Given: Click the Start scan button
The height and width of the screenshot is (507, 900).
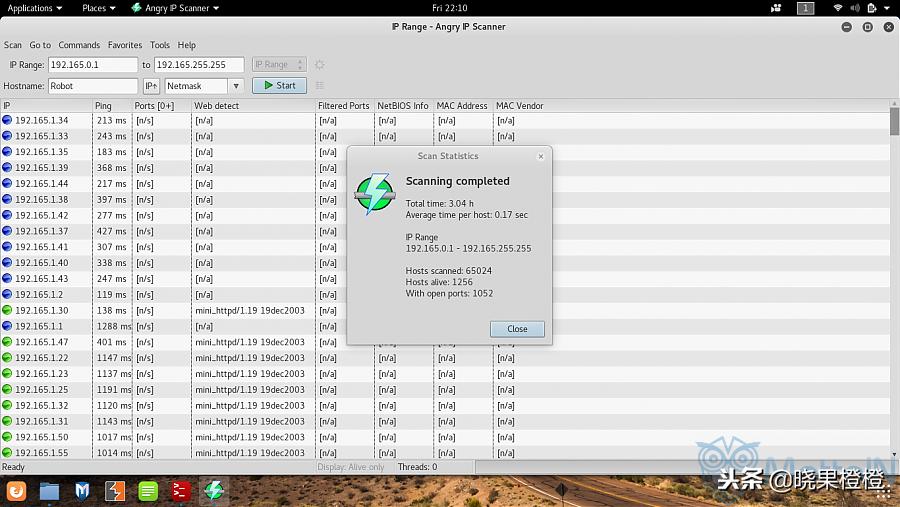Looking at the screenshot, I should click(x=279, y=86).
